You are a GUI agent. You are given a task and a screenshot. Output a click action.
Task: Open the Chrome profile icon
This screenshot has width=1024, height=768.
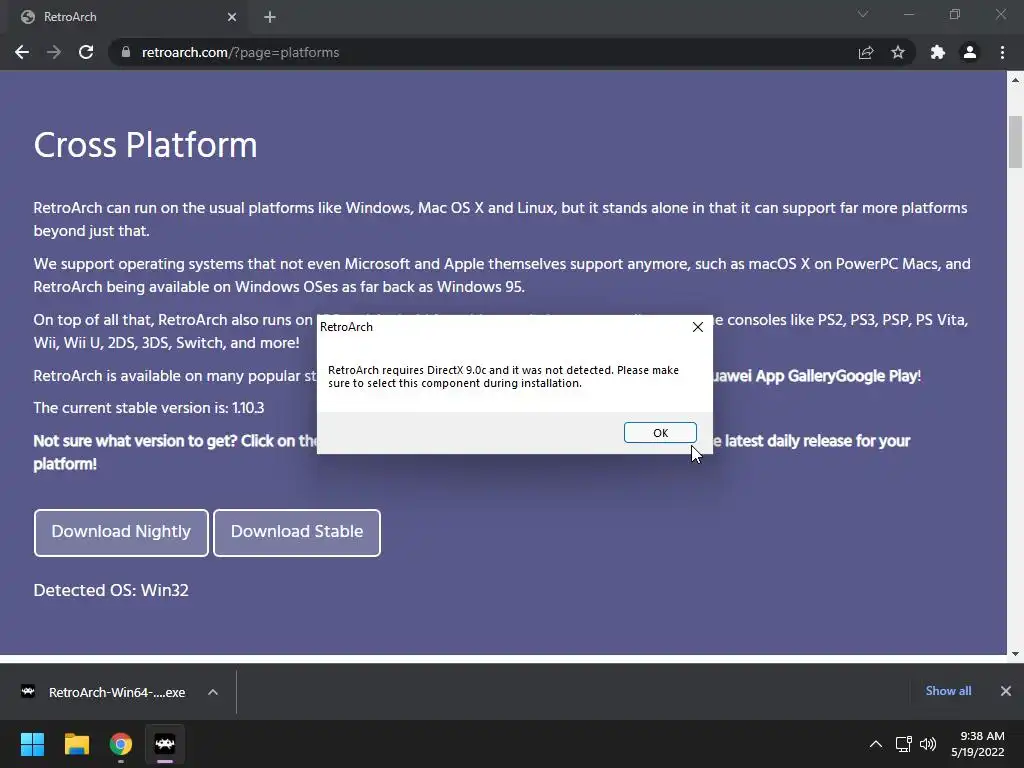970,52
